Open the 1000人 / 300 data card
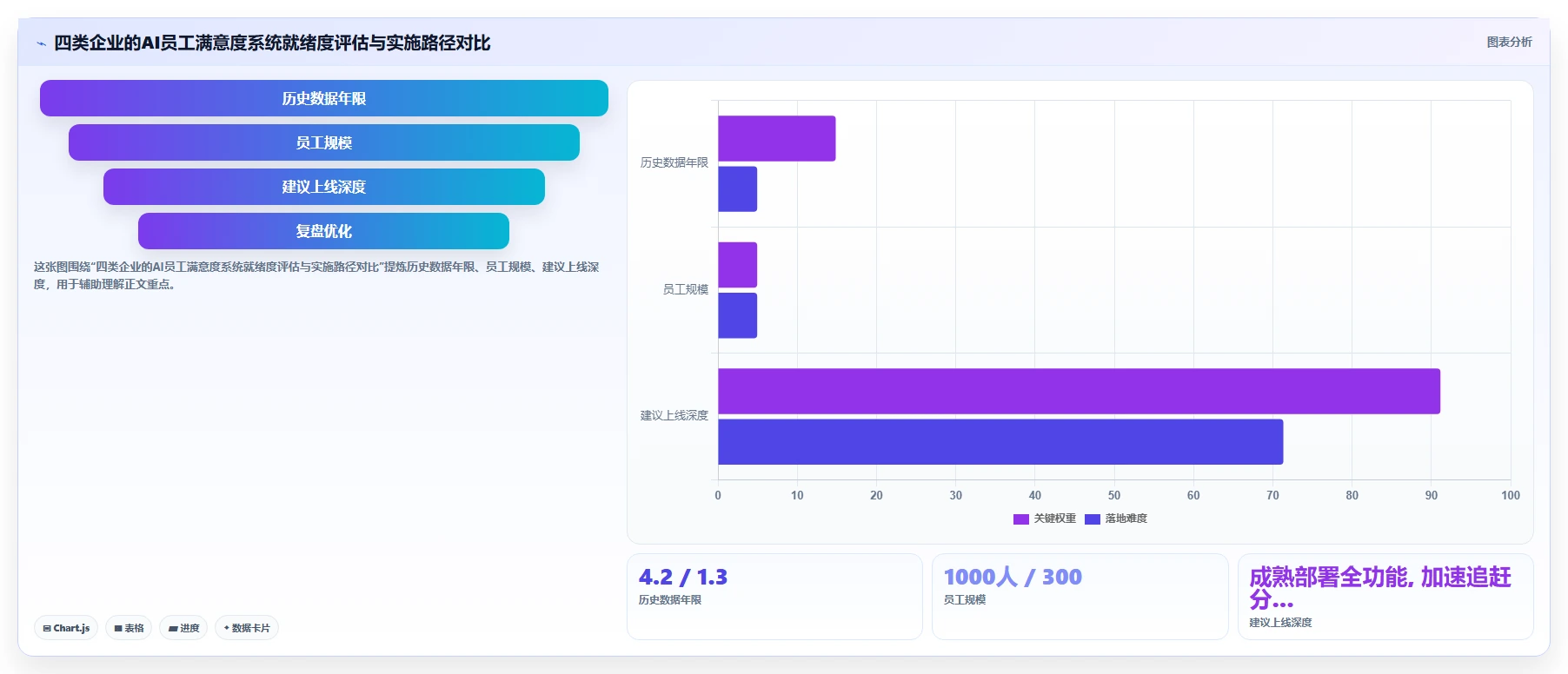 point(1080,597)
